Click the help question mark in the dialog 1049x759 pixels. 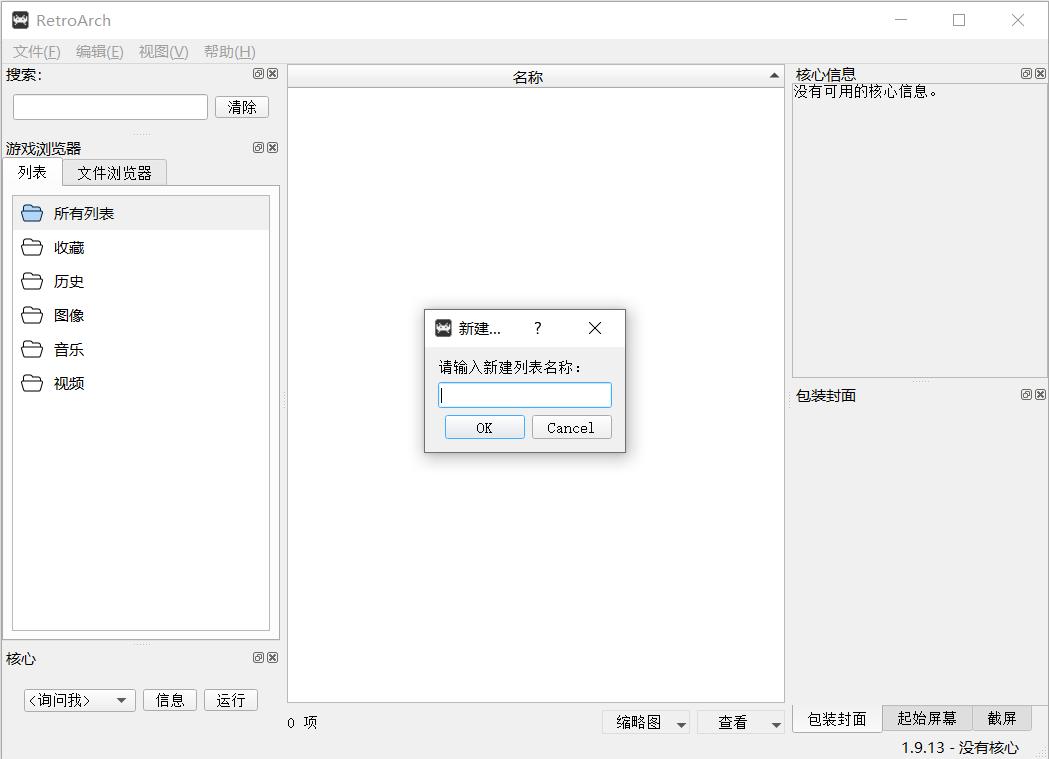(x=537, y=328)
